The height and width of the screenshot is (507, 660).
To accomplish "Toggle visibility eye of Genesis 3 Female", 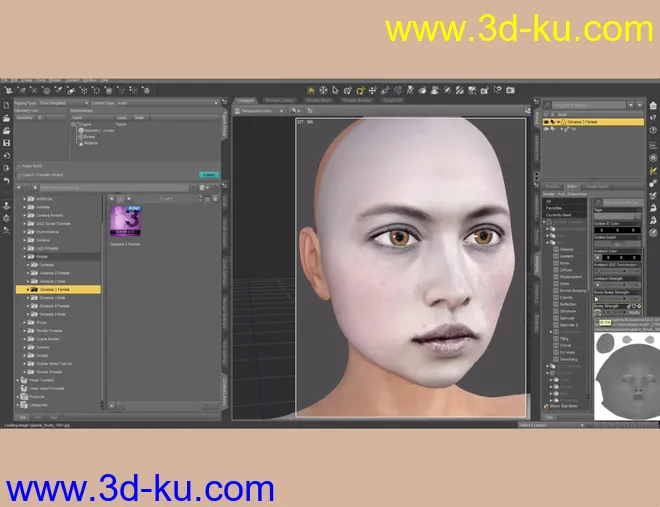I will pos(546,122).
